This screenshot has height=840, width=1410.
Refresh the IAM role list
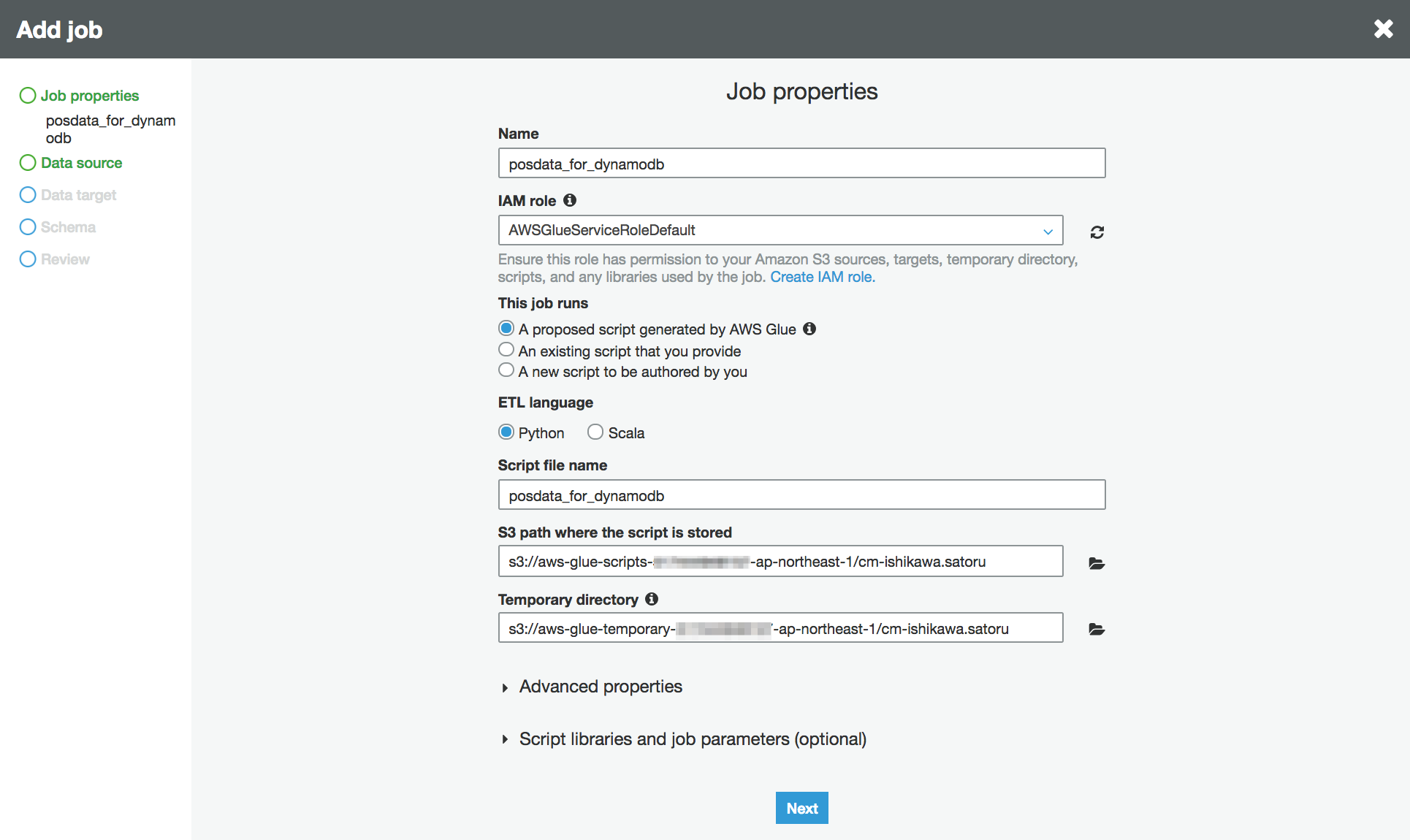click(x=1096, y=232)
